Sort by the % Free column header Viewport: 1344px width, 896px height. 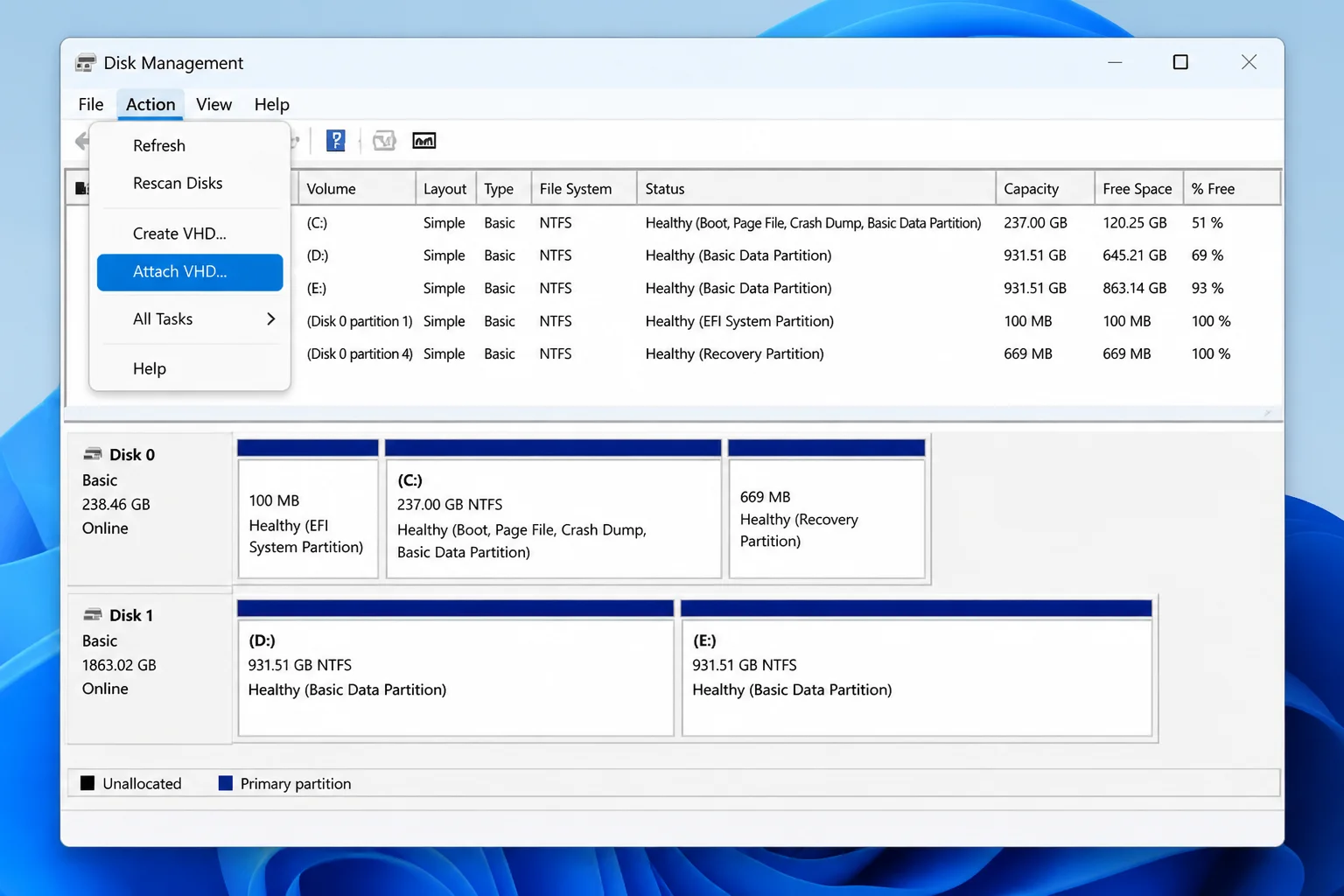pyautogui.click(x=1232, y=188)
